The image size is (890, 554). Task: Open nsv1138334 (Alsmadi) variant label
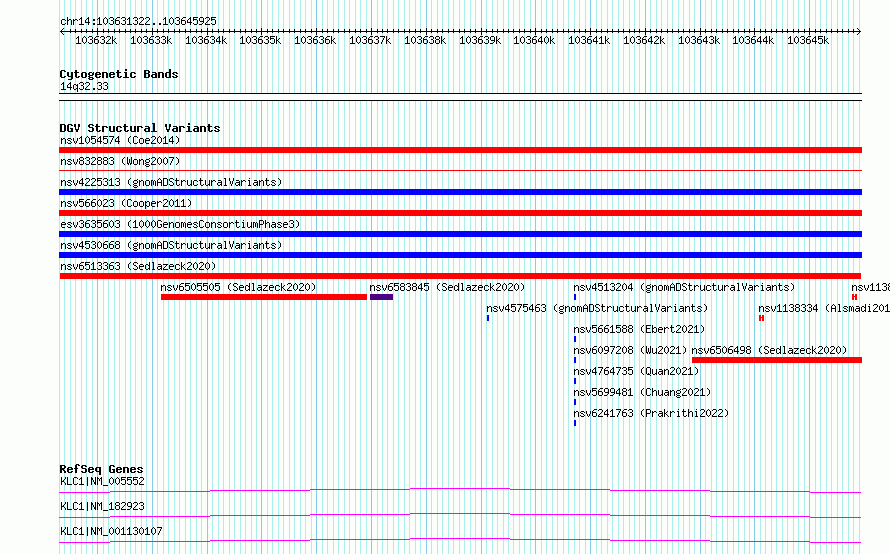[824, 308]
